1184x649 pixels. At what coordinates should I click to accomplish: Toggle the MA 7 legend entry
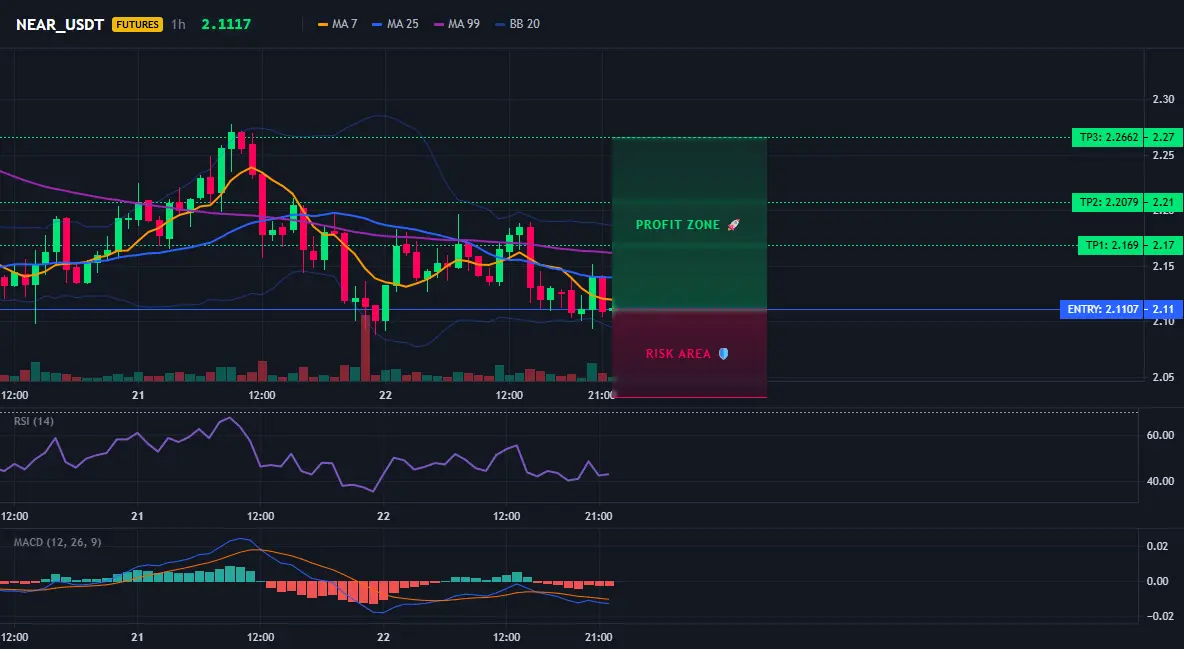(338, 24)
